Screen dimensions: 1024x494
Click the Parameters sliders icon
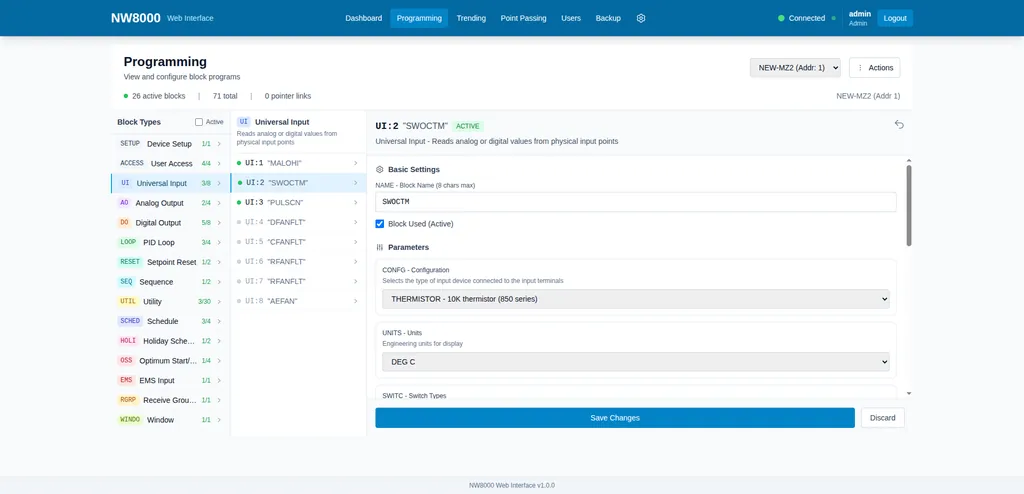click(379, 248)
